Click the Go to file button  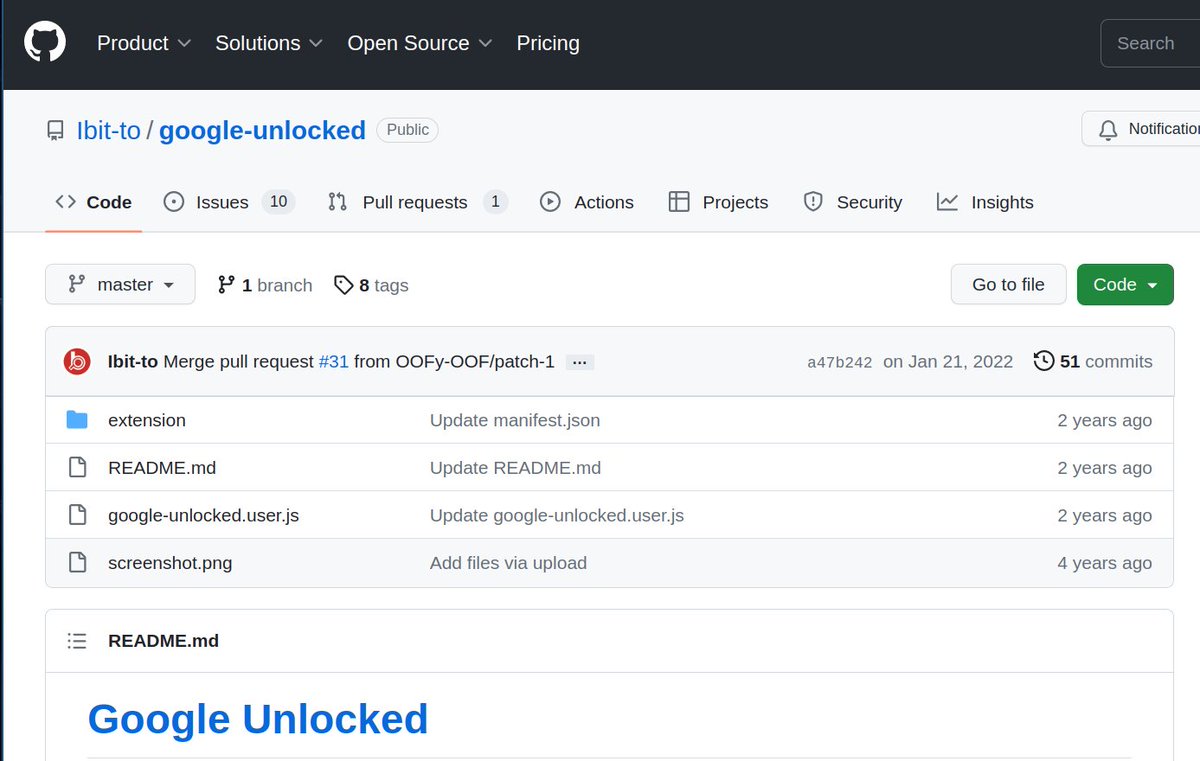1008,285
